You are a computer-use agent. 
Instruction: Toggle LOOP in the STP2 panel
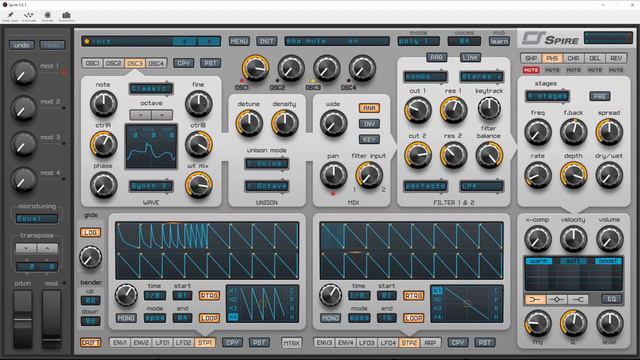[x=413, y=318]
